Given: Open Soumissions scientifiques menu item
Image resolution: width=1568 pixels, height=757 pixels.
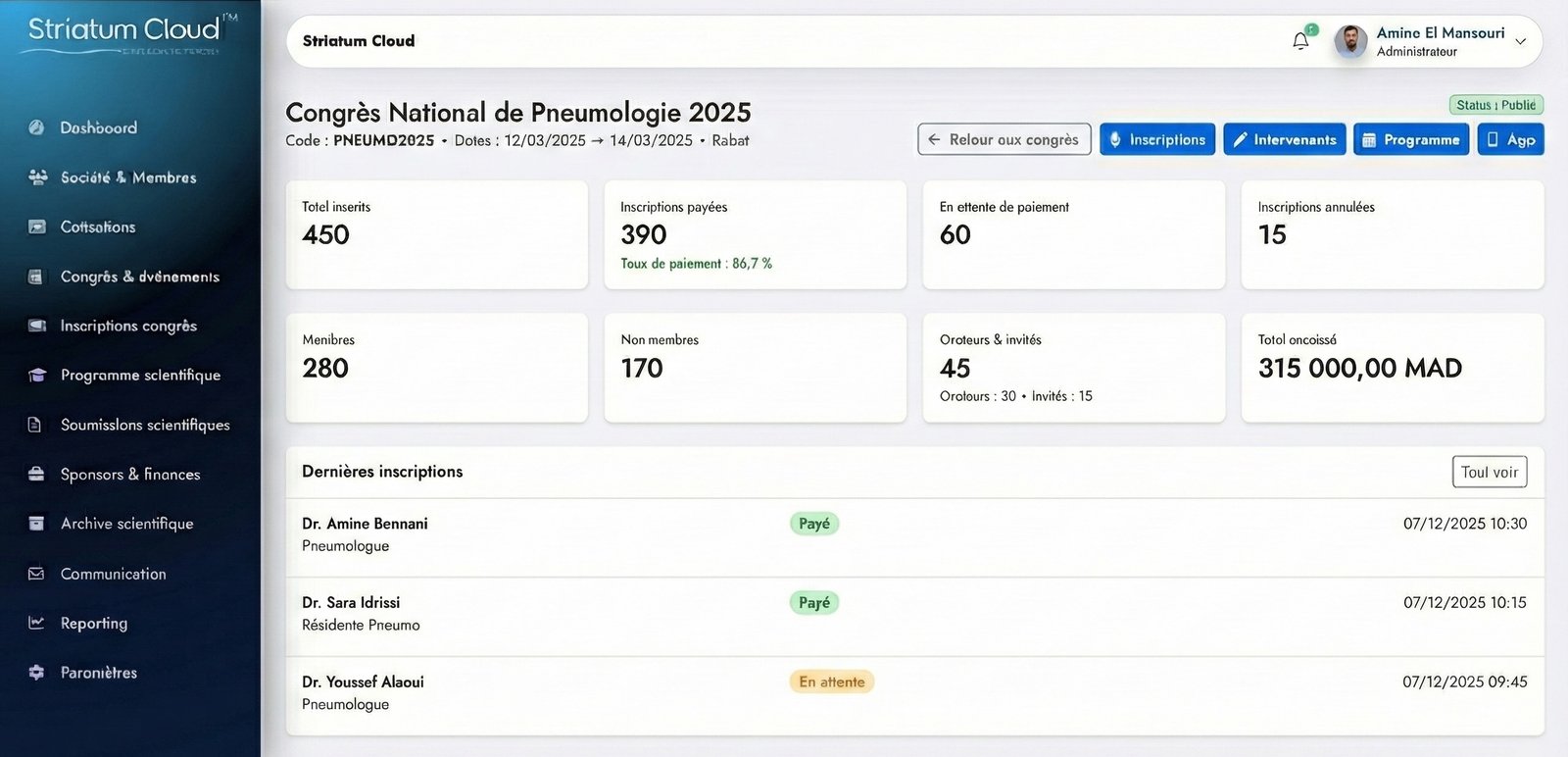Looking at the screenshot, I should 145,425.
